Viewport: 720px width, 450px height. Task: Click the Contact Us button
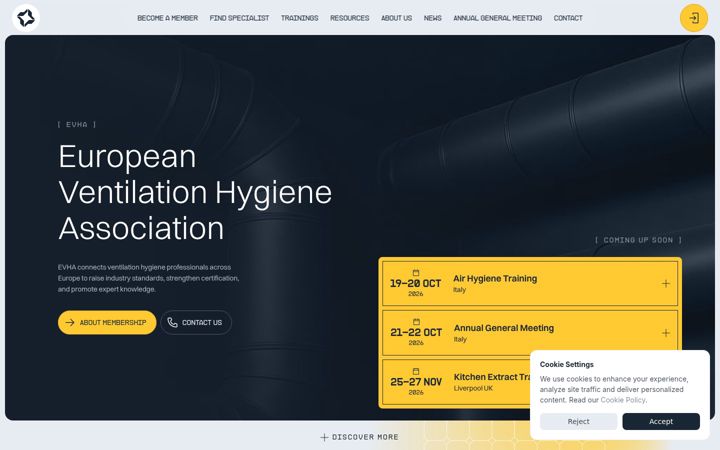pyautogui.click(x=196, y=322)
